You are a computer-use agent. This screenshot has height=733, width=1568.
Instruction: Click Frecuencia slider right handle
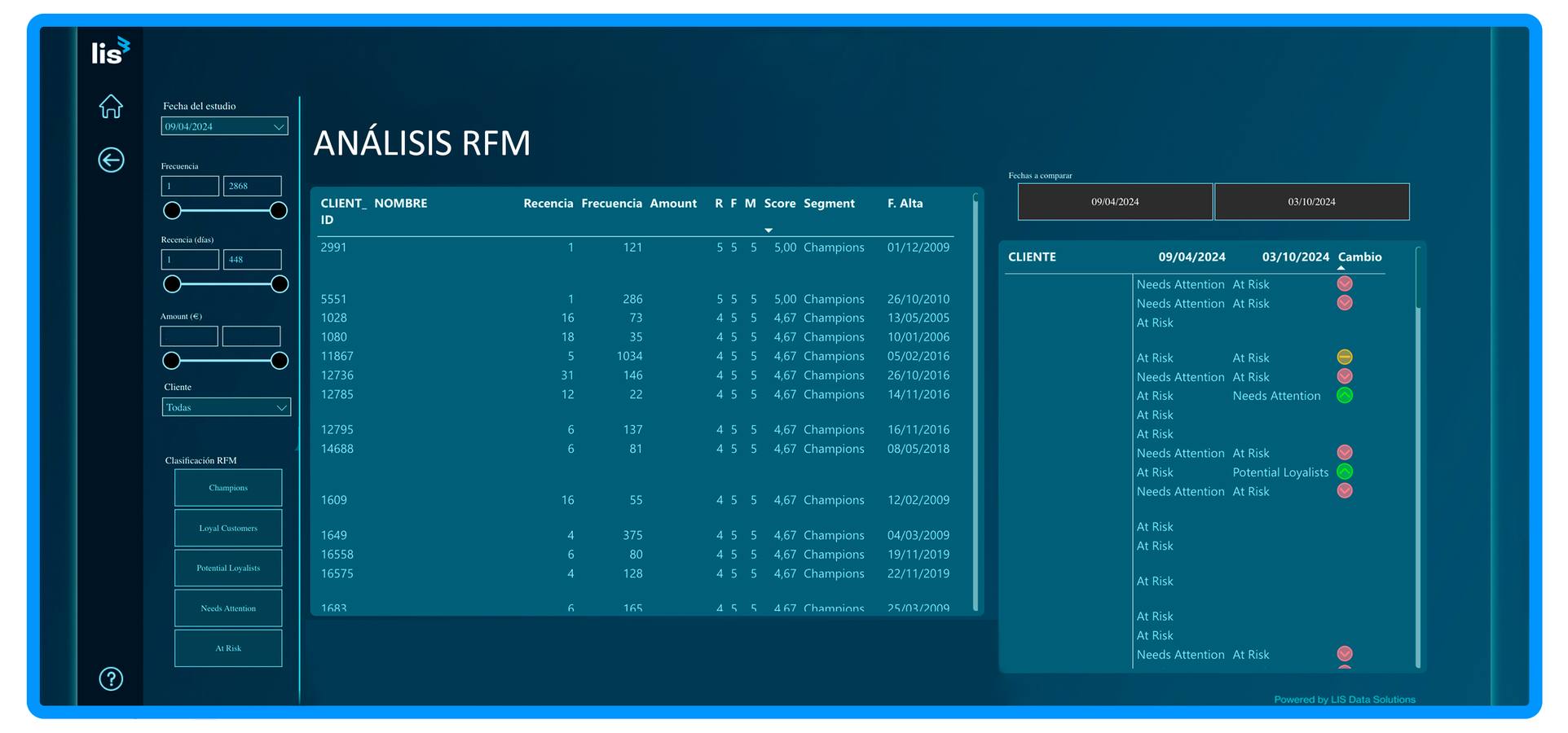pos(279,211)
